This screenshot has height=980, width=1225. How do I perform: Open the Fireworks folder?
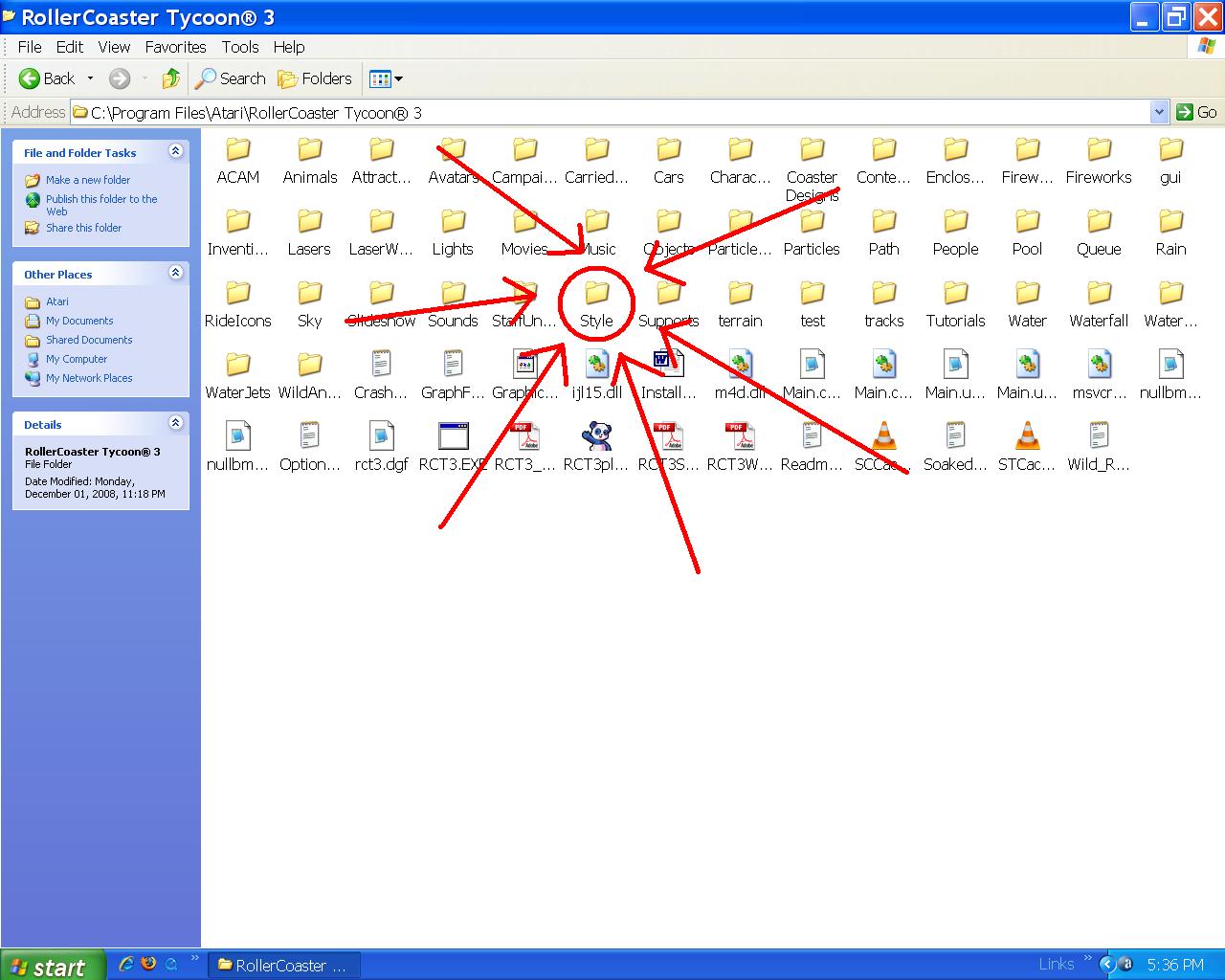tap(1099, 161)
